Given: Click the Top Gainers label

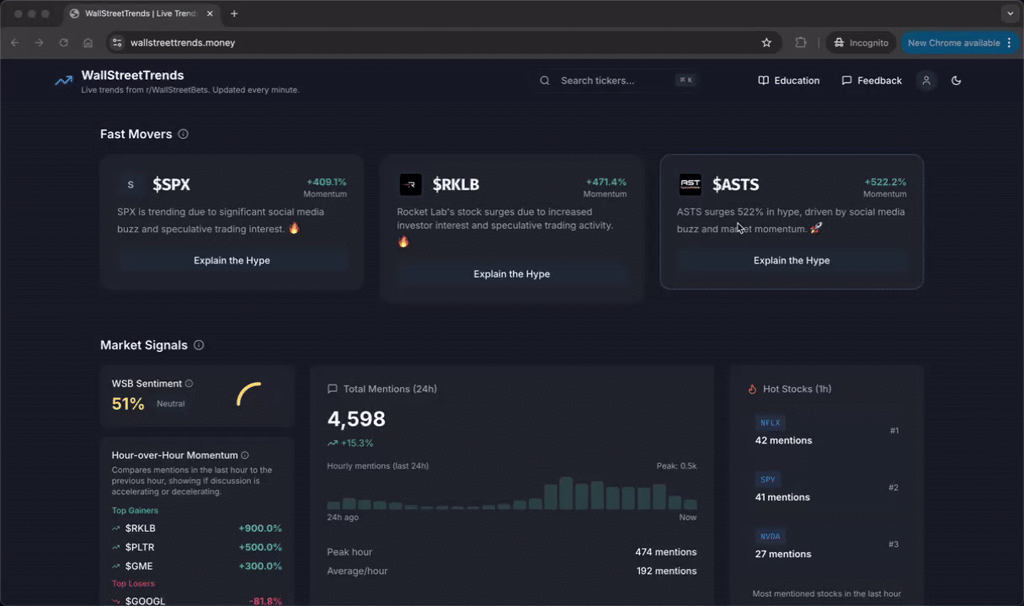Looking at the screenshot, I should [x=135, y=511].
